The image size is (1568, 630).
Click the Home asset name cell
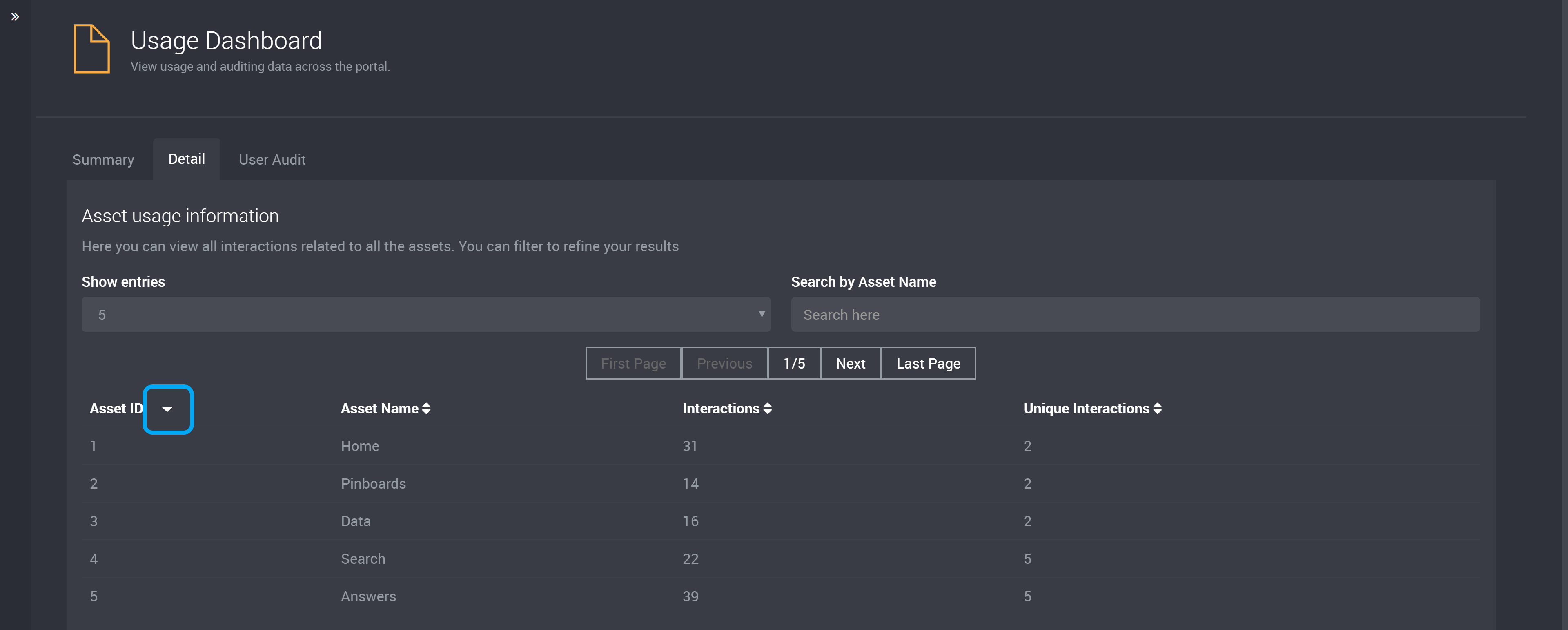coord(360,446)
